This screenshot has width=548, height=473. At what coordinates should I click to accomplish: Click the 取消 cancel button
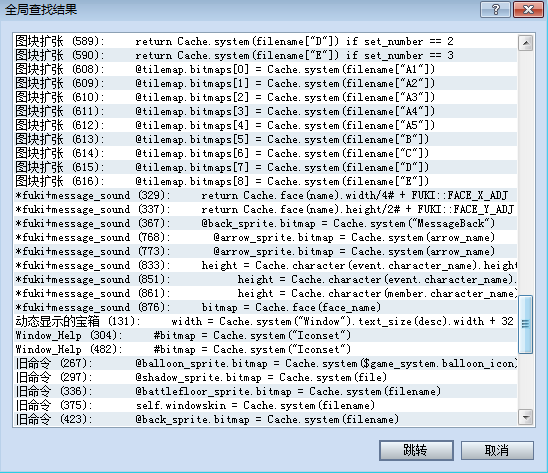[x=497, y=450]
